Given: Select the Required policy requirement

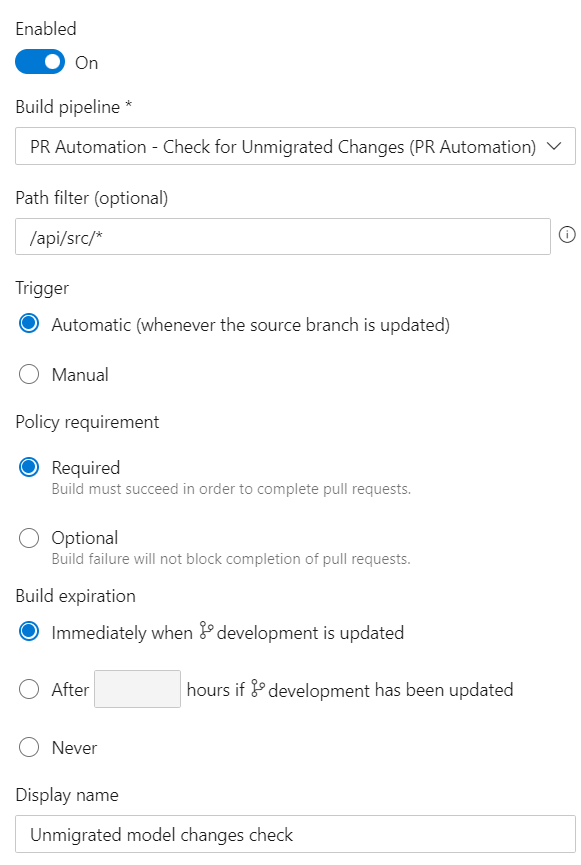Looking at the screenshot, I should coord(29,467).
